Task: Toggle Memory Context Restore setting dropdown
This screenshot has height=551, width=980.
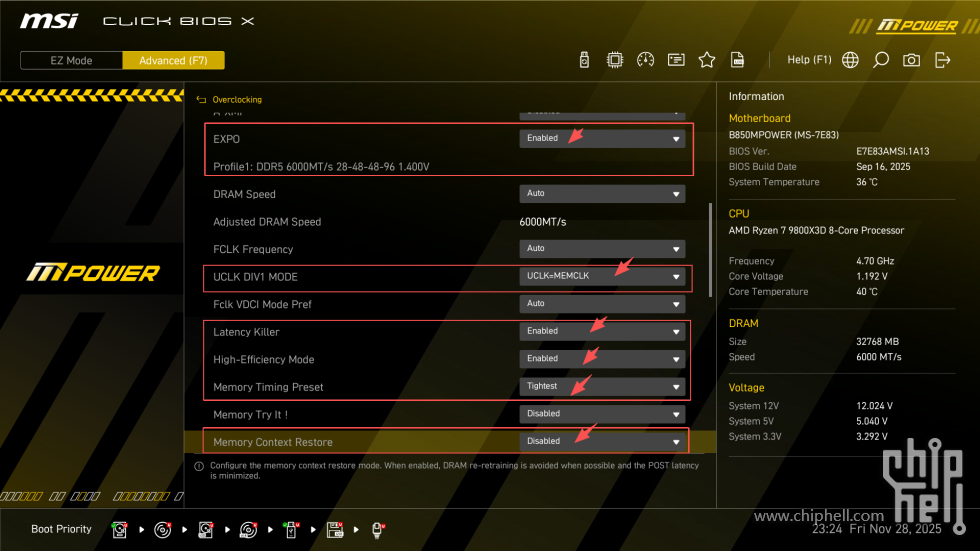Action: [602, 441]
